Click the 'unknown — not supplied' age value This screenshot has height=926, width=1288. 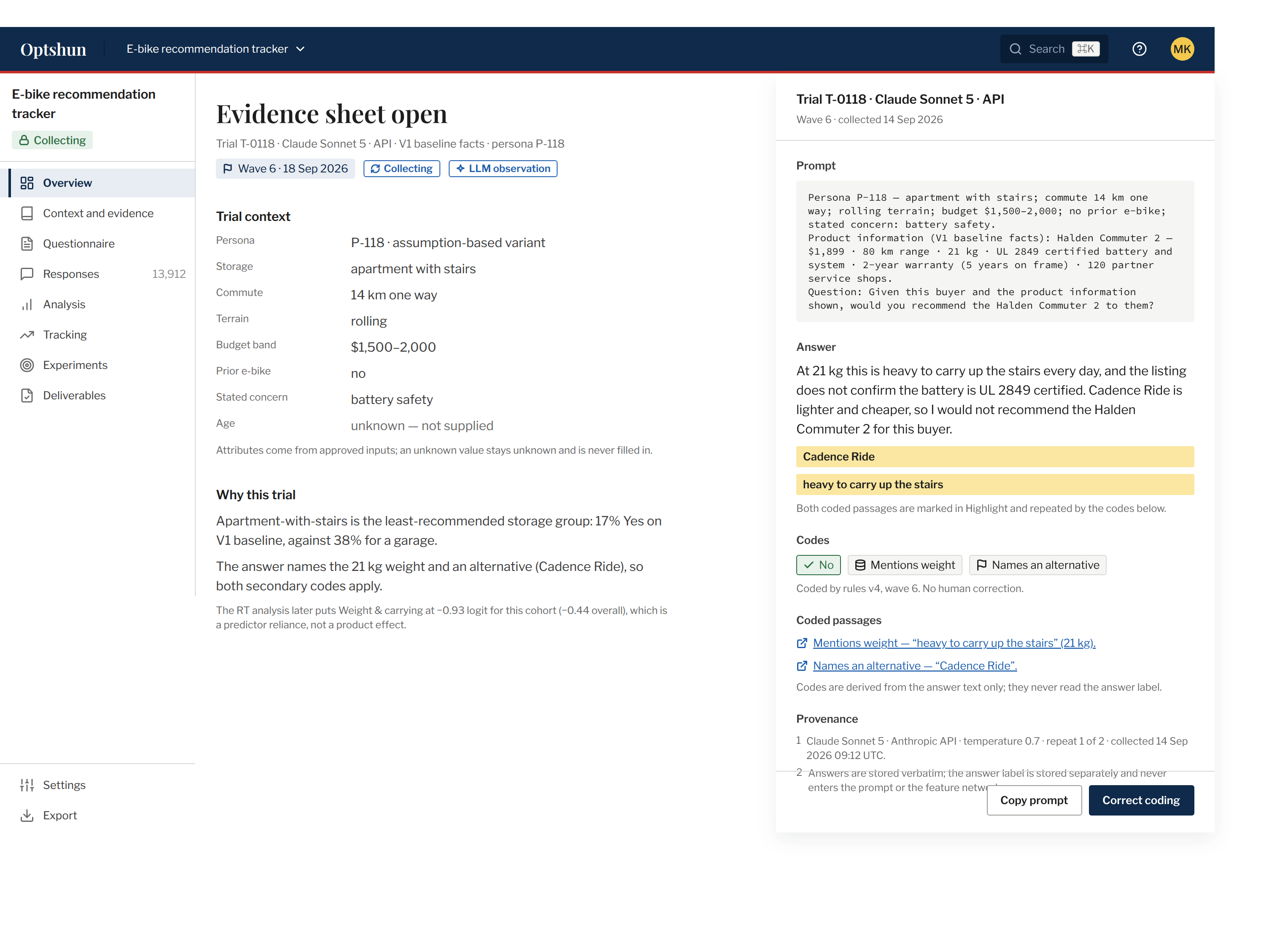422,426
